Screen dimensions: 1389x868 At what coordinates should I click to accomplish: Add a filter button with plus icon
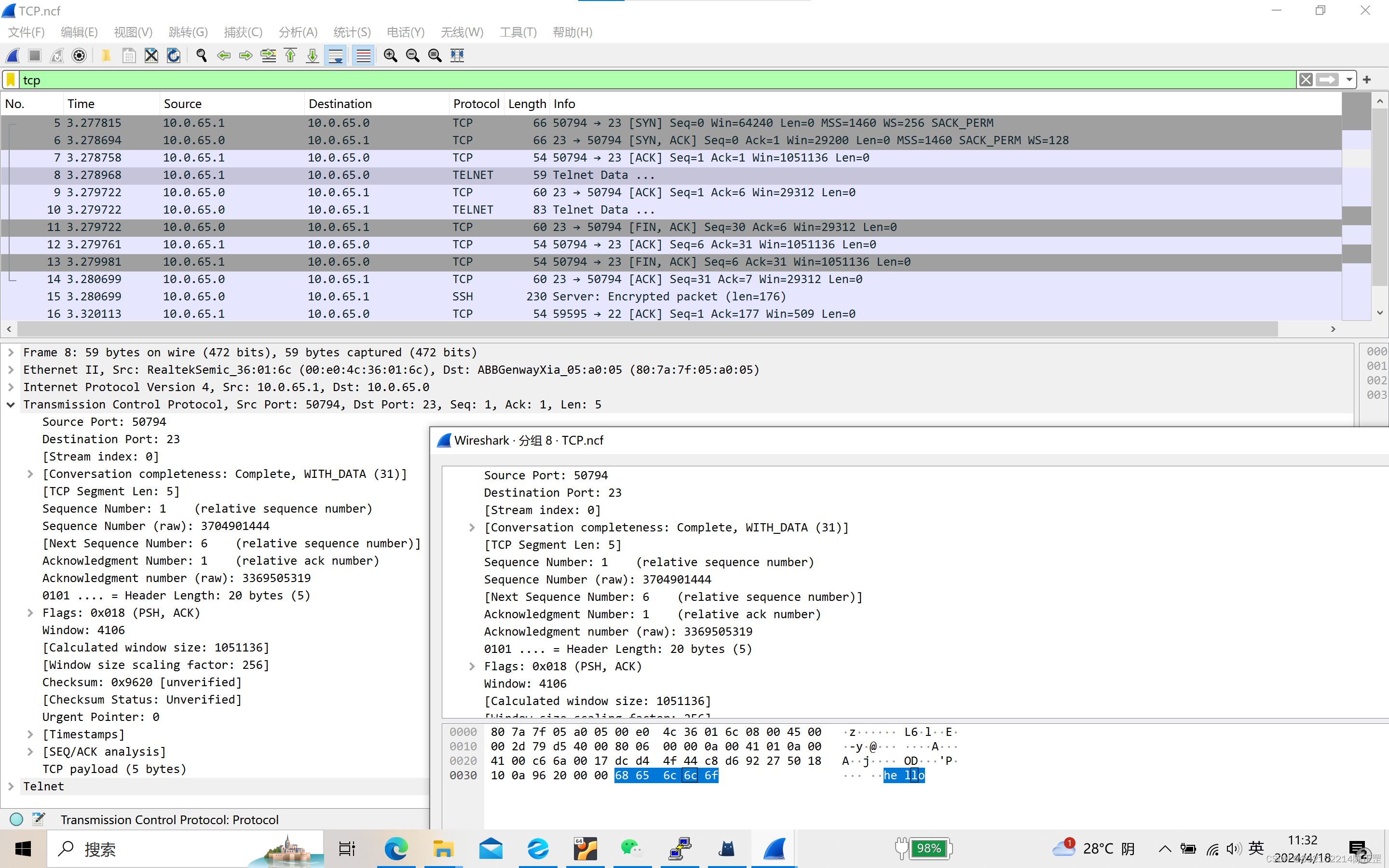[x=1367, y=80]
